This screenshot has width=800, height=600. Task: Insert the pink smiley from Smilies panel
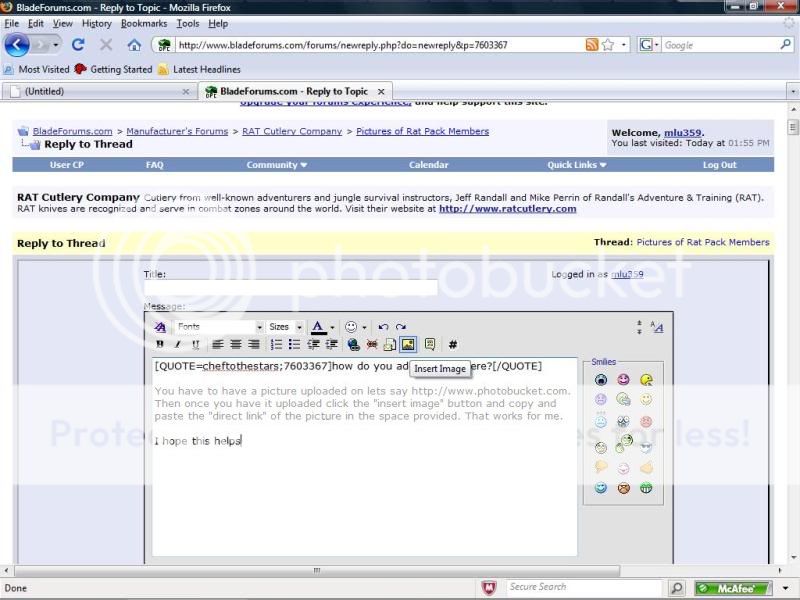[x=623, y=380]
